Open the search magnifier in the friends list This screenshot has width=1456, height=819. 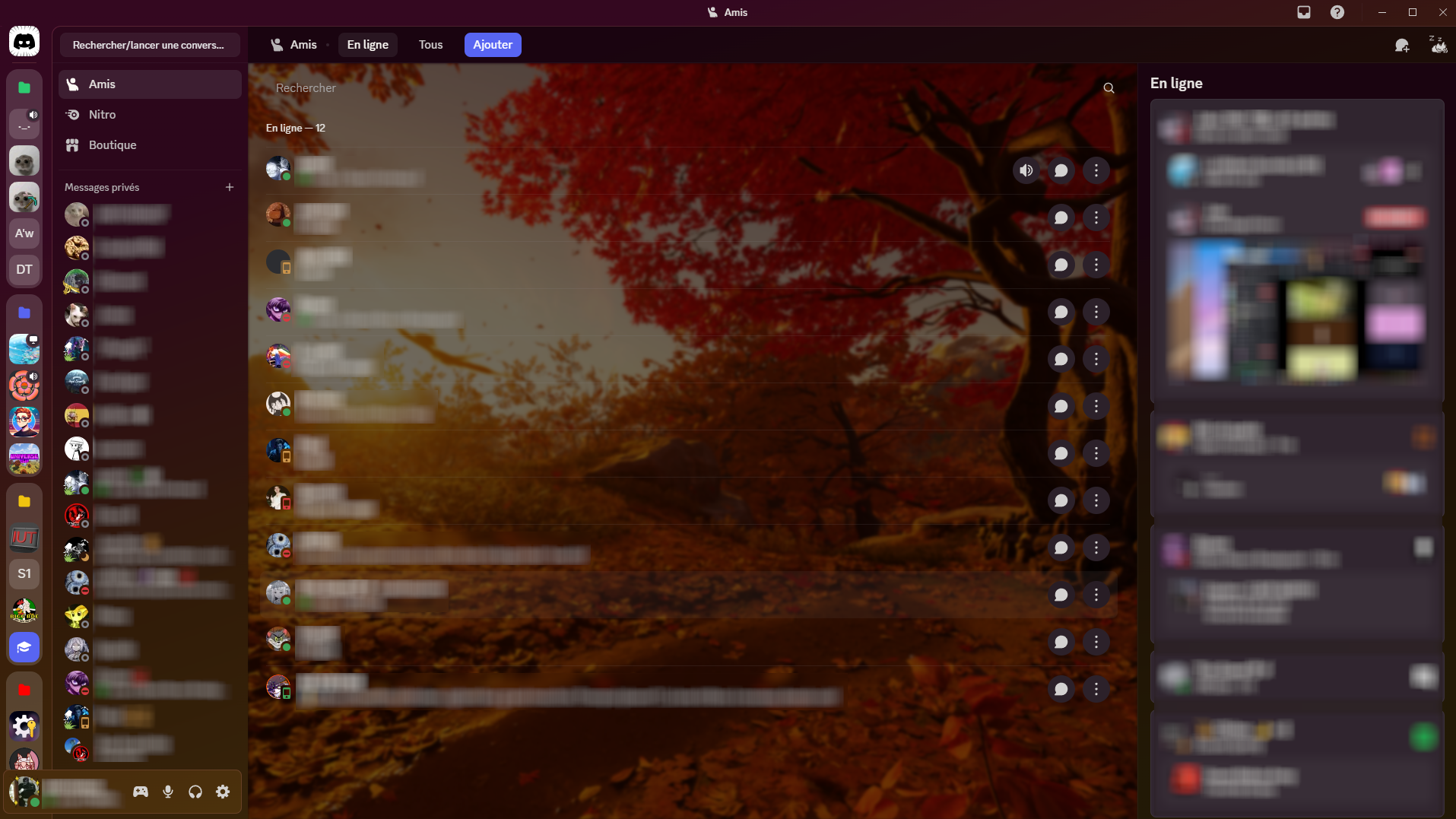coord(1108,87)
